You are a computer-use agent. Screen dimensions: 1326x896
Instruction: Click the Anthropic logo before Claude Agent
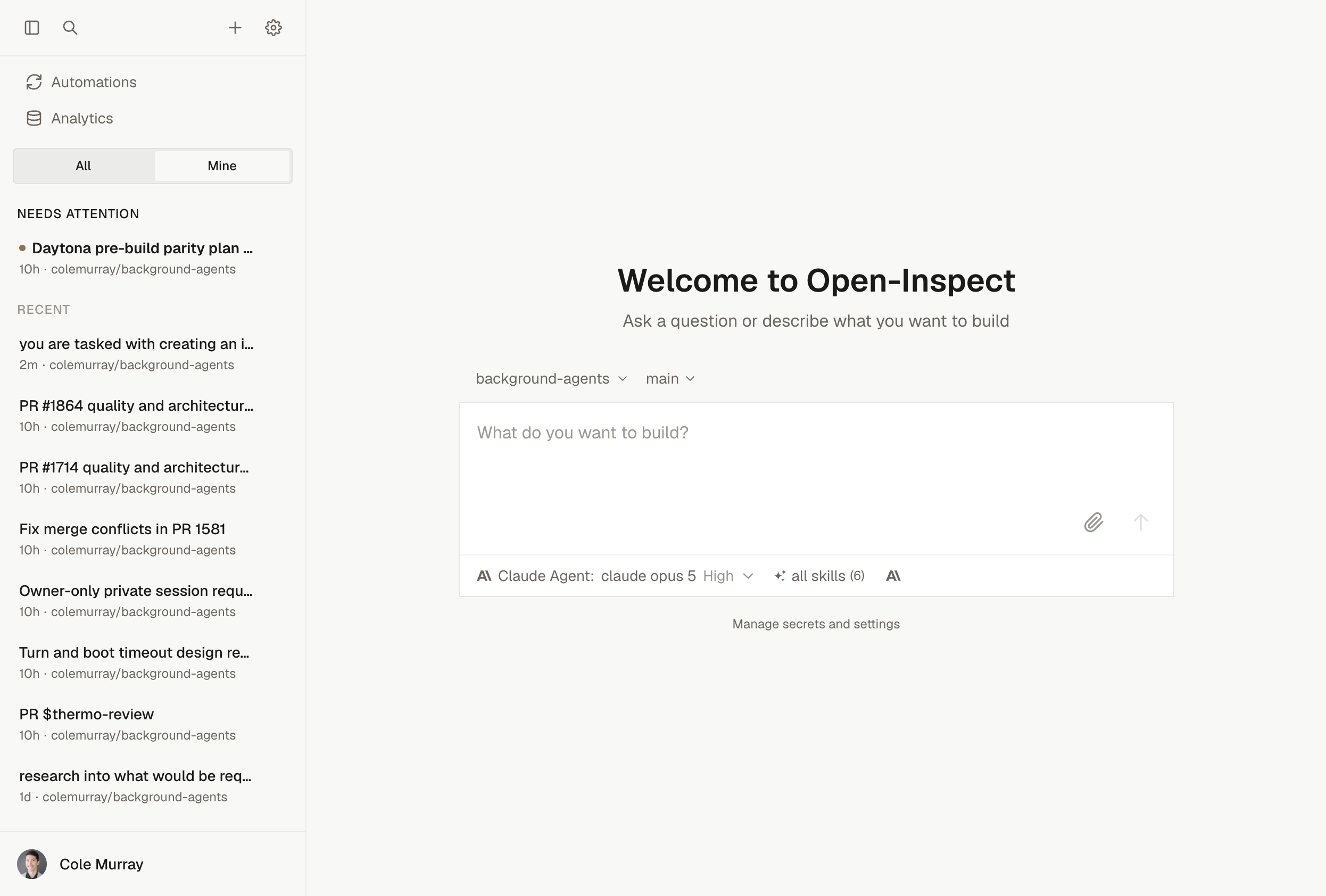pyautogui.click(x=484, y=576)
